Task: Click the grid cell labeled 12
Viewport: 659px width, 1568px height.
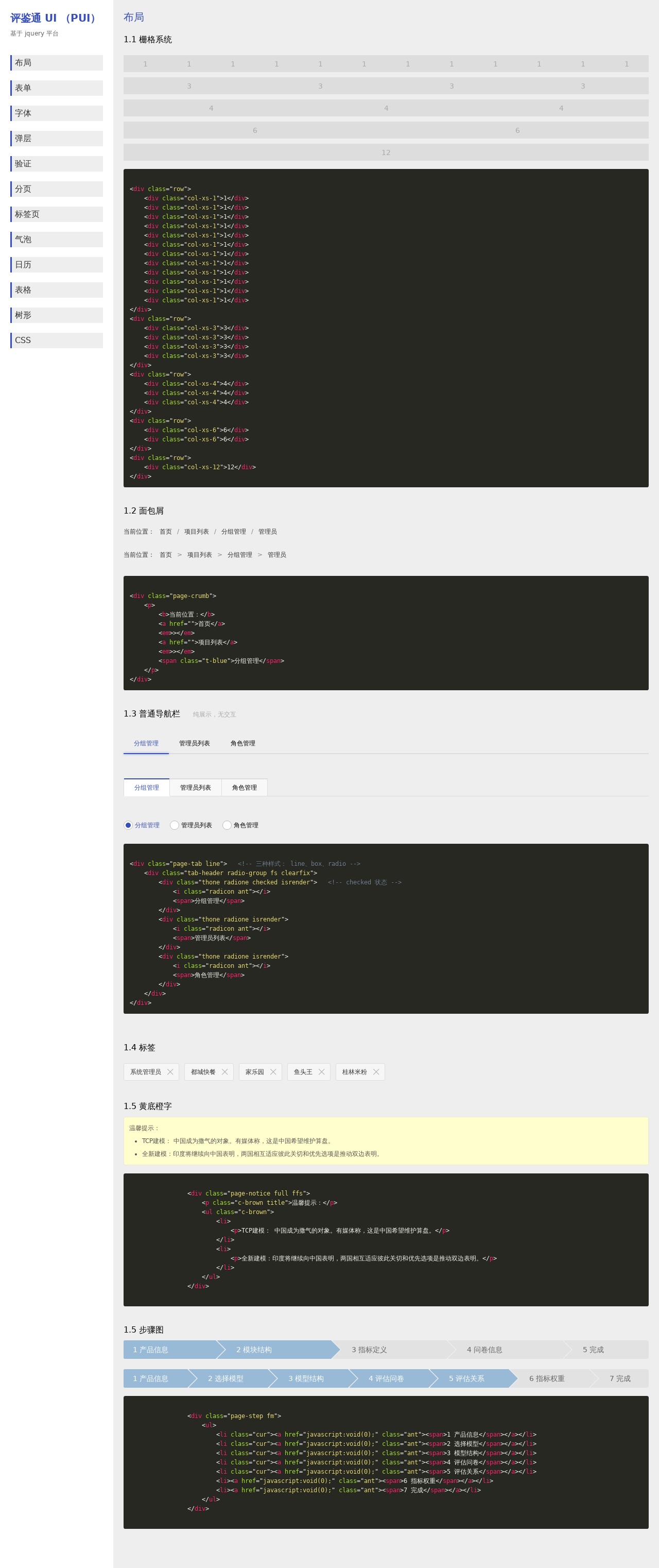Action: click(x=386, y=153)
